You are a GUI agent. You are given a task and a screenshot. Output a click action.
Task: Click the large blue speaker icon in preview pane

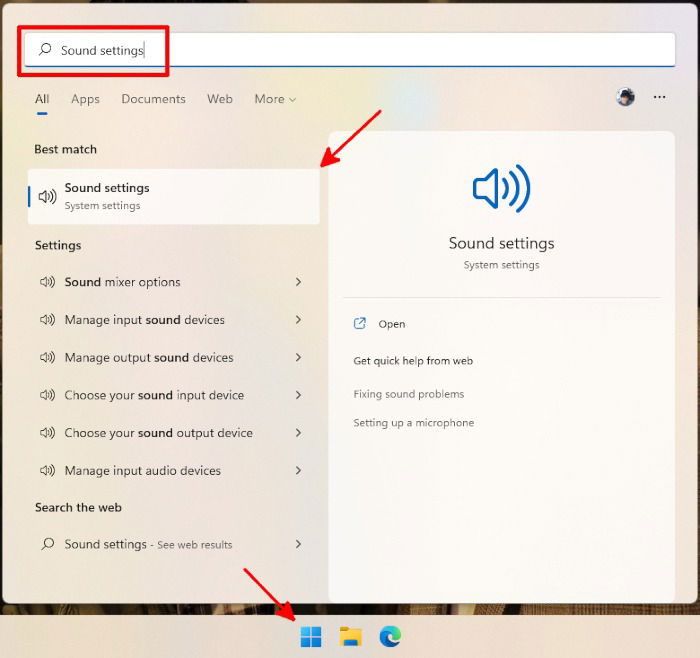tap(501, 188)
